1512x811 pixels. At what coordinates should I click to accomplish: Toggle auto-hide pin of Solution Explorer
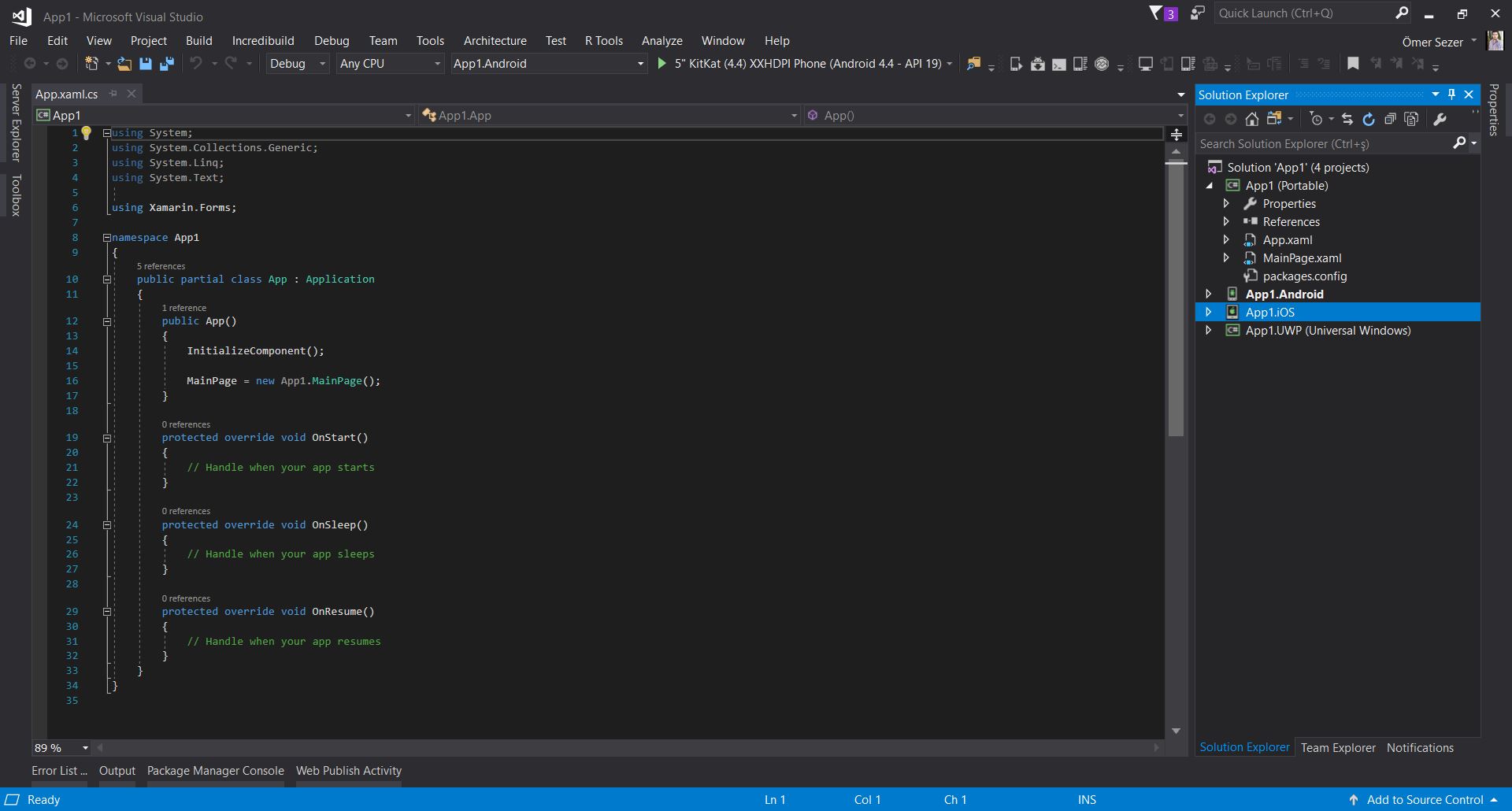1451,94
